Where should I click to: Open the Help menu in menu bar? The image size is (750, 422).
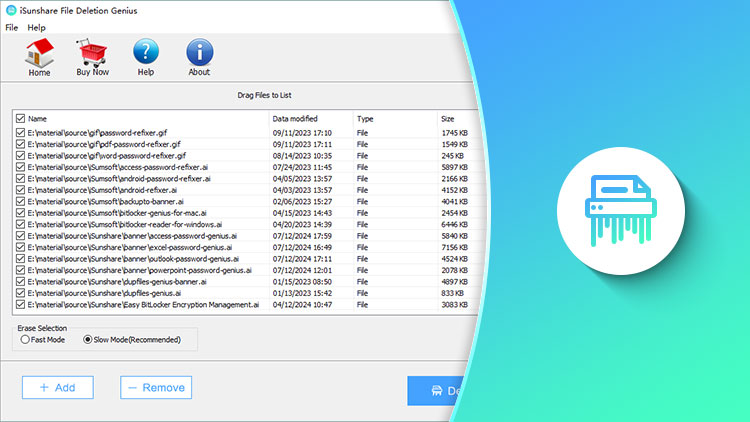click(x=36, y=27)
